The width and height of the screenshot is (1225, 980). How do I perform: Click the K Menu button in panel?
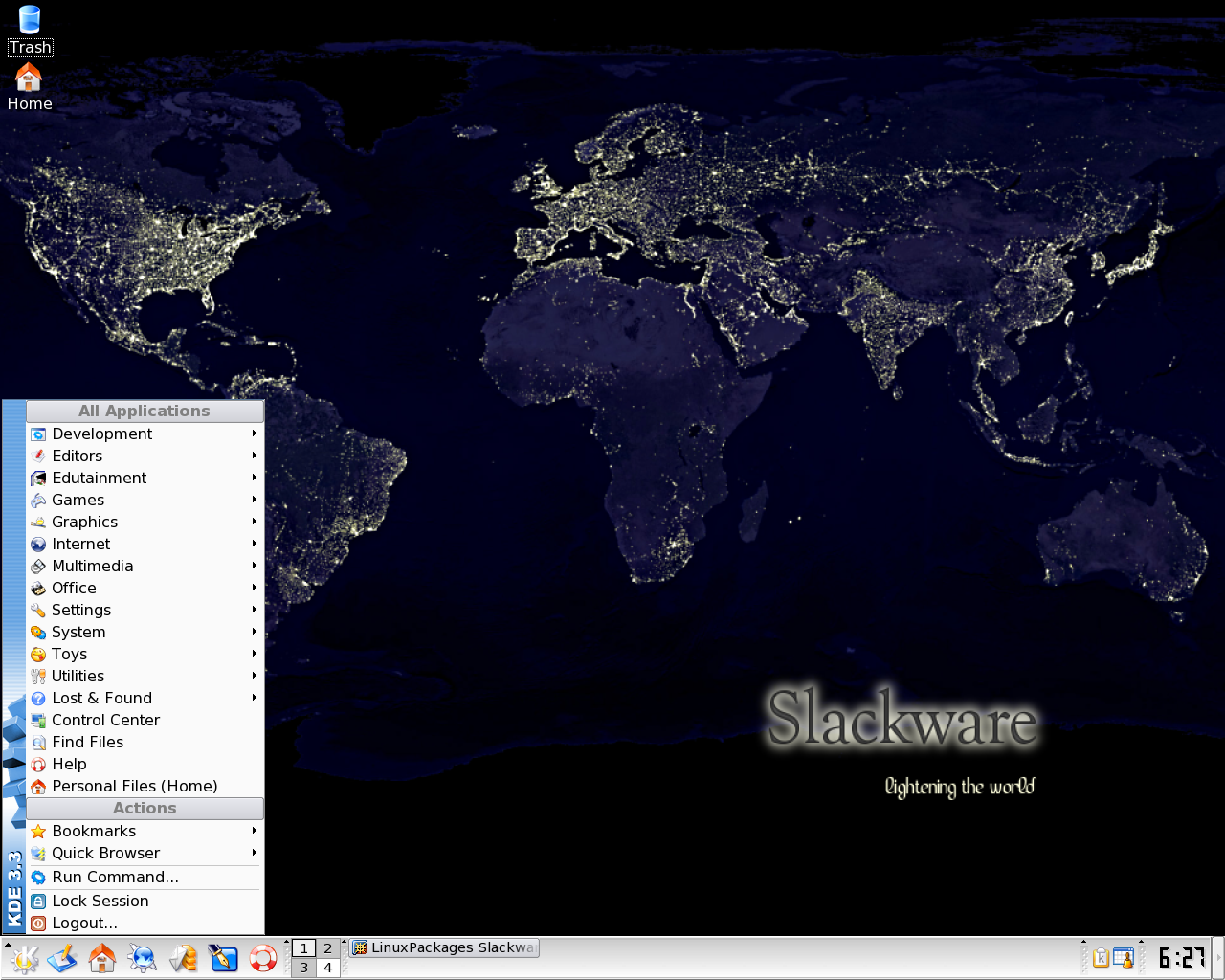(x=24, y=958)
